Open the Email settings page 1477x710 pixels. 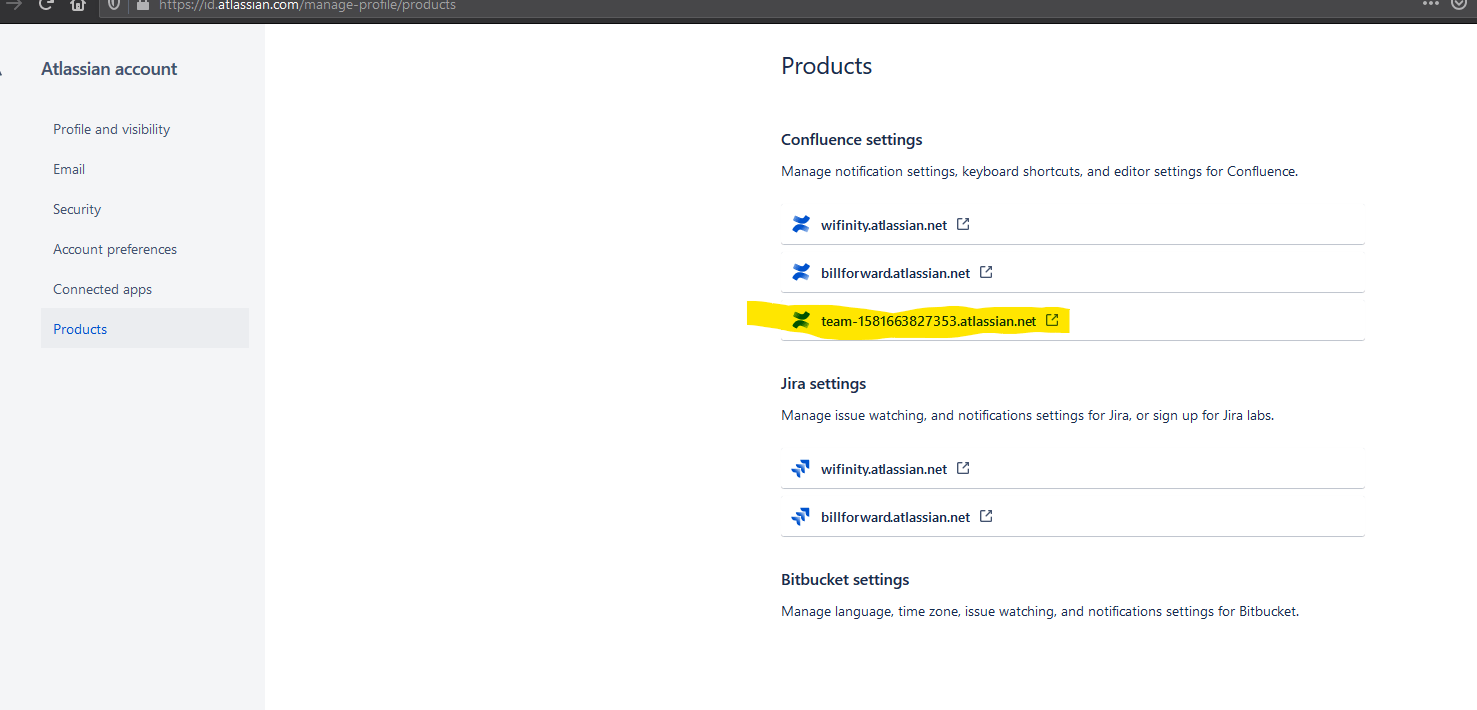click(x=69, y=169)
